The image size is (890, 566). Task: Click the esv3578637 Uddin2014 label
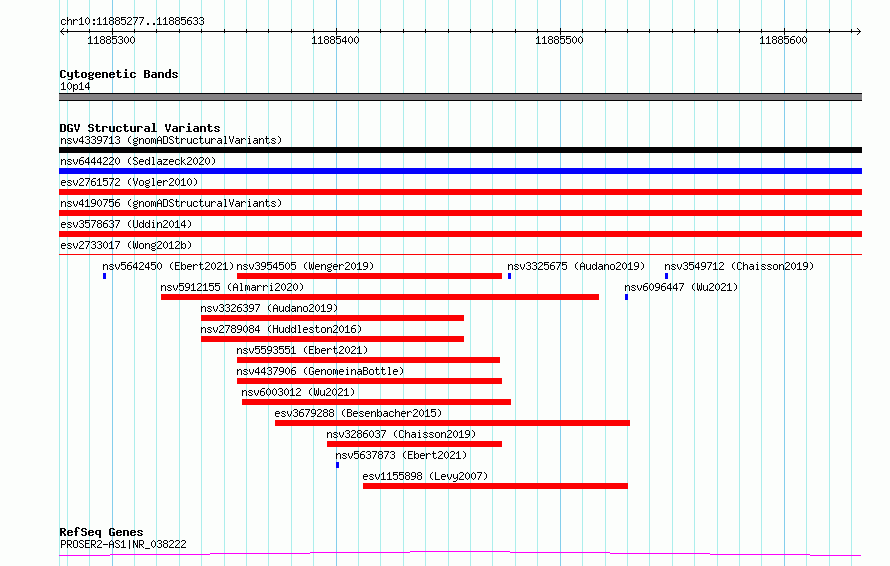click(x=126, y=224)
